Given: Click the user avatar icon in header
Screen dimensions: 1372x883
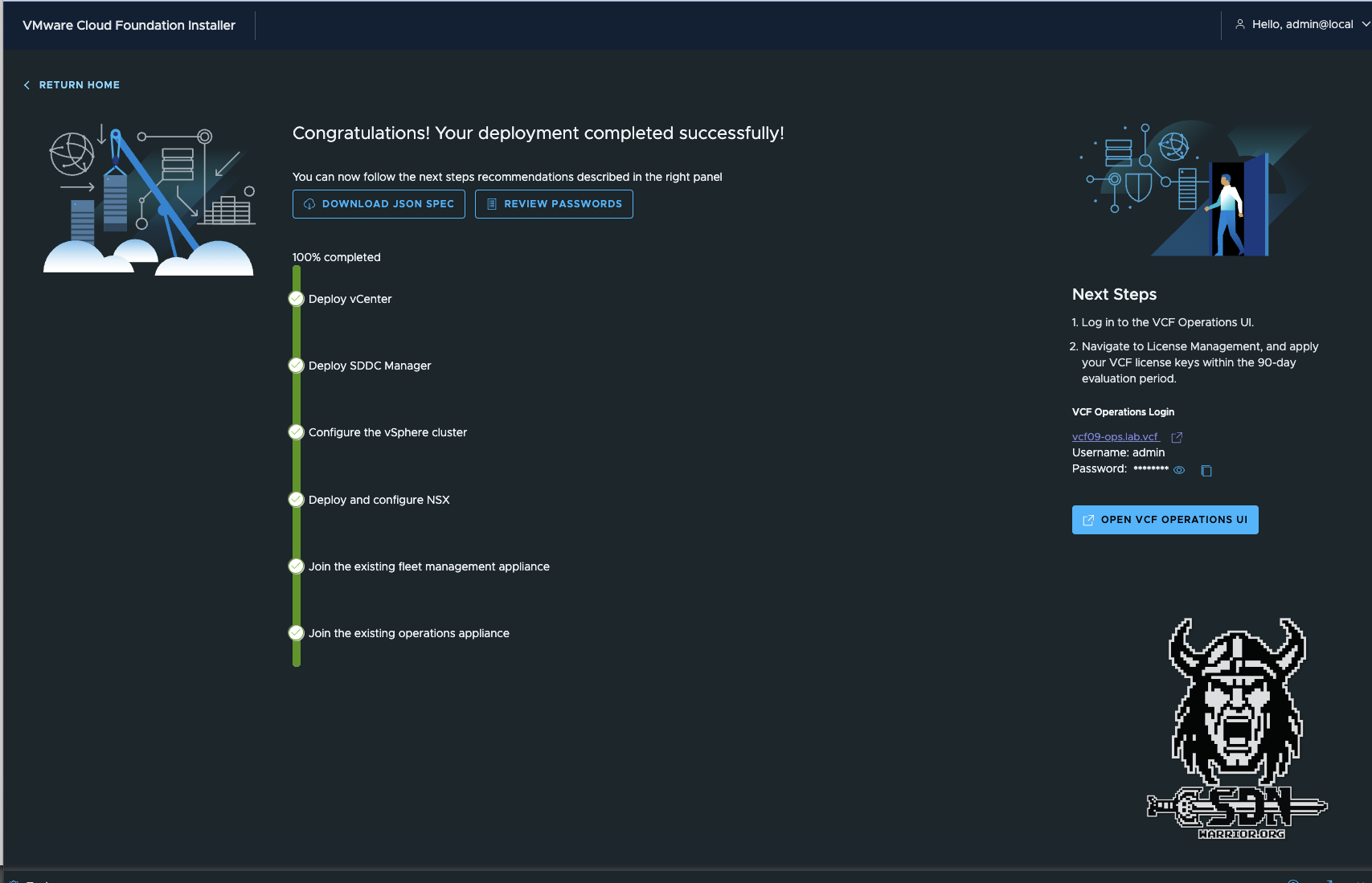Looking at the screenshot, I should [1240, 25].
